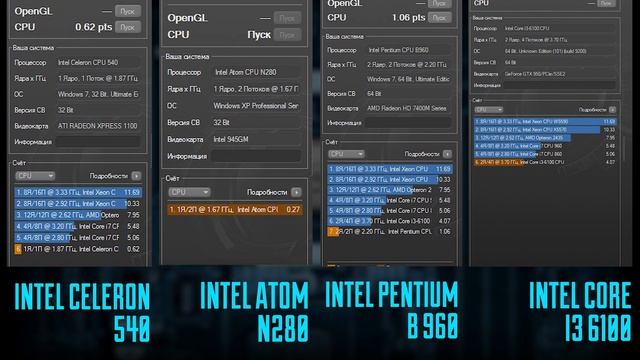640x360 pixels.
Task: Click the video card value ATI RADEON XPRESS 1100
Action: pyautogui.click(x=98, y=126)
